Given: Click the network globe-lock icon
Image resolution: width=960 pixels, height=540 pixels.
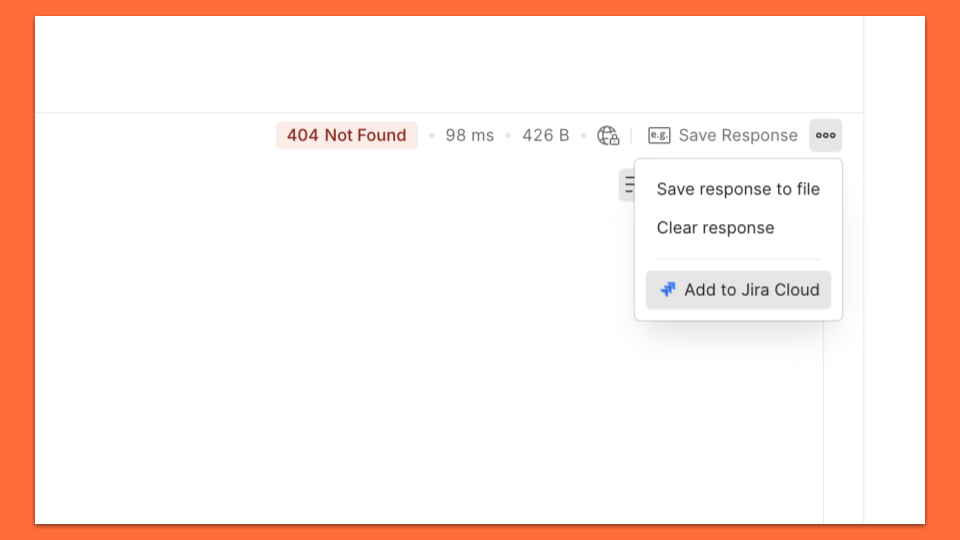Looking at the screenshot, I should pyautogui.click(x=608, y=136).
